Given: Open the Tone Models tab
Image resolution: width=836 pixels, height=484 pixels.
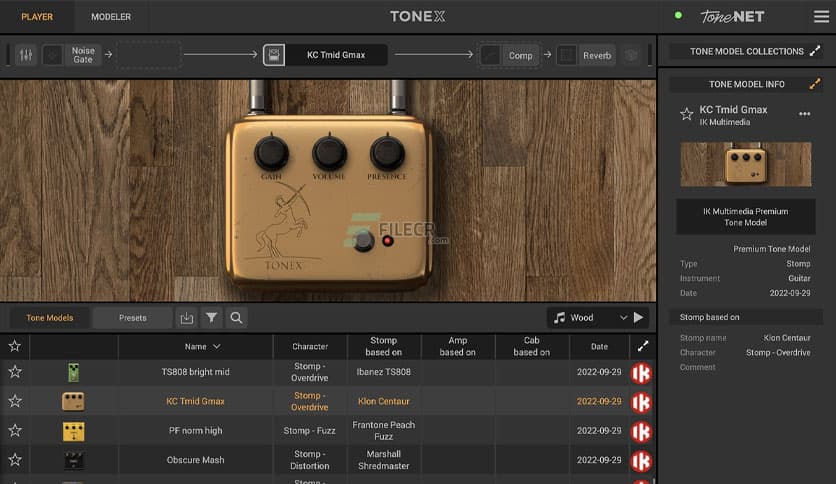Looking at the screenshot, I should (50, 318).
